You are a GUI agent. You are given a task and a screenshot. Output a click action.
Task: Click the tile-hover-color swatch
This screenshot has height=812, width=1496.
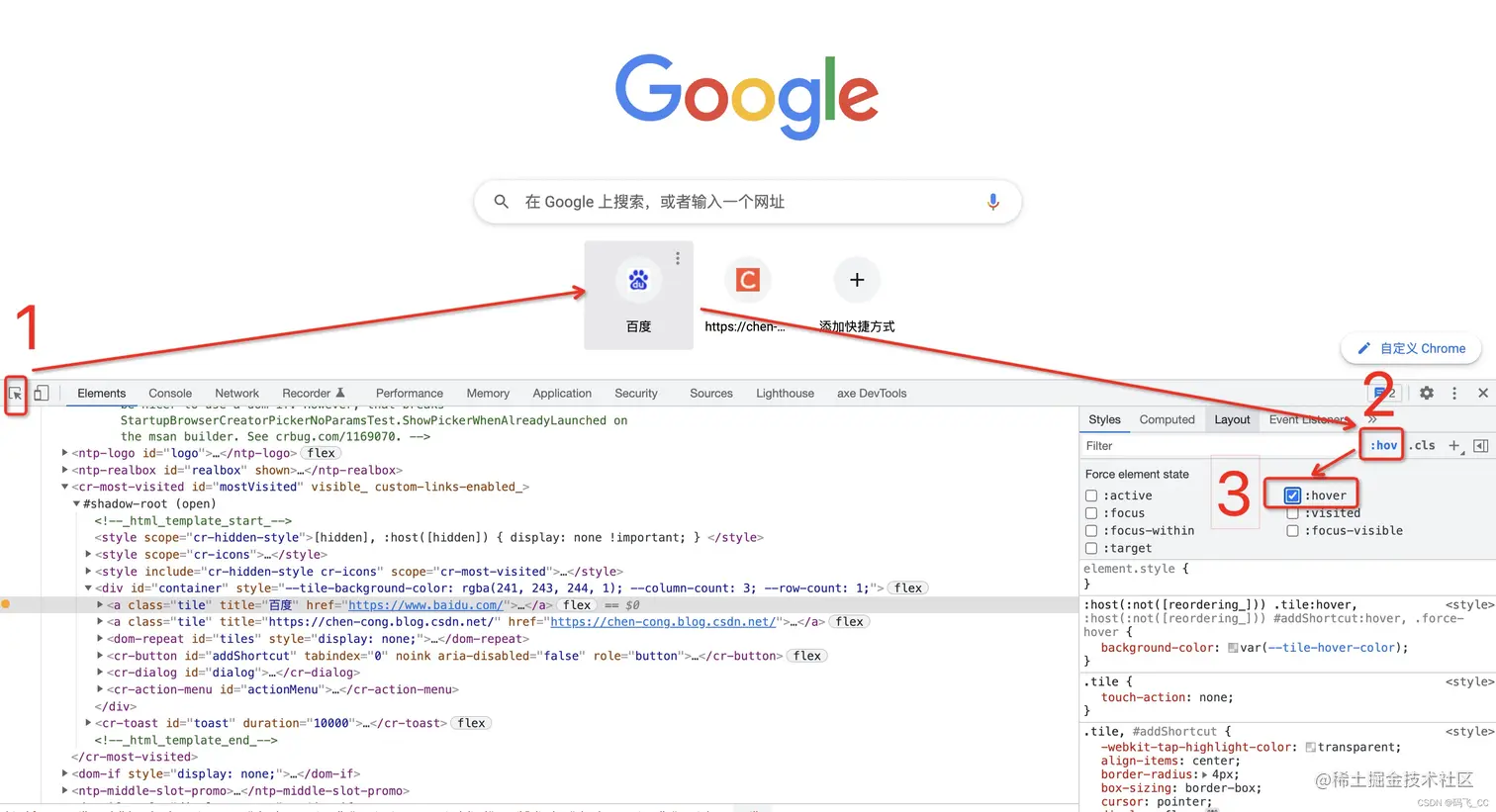[x=1233, y=648]
